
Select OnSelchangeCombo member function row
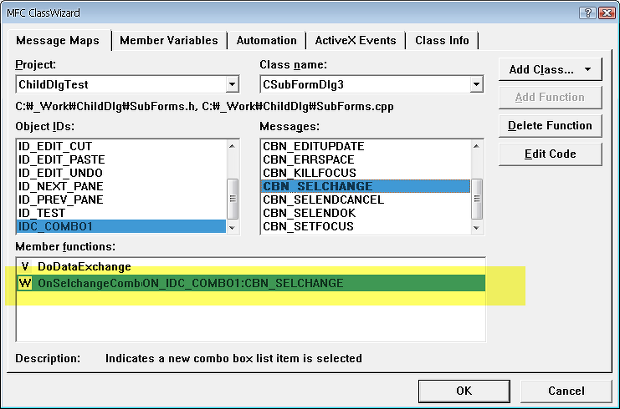pyautogui.click(x=251, y=283)
